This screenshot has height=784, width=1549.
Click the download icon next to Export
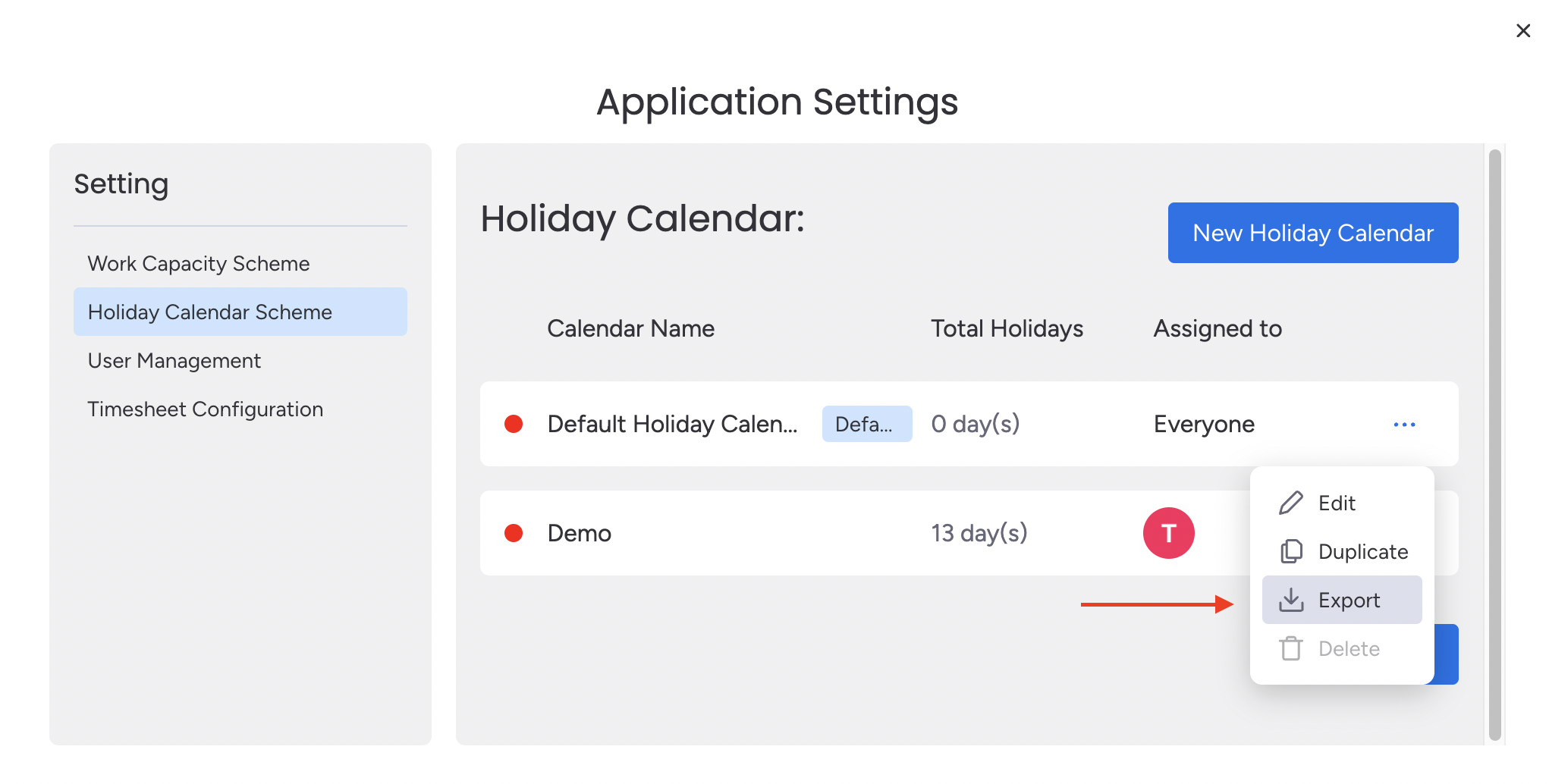click(1292, 599)
